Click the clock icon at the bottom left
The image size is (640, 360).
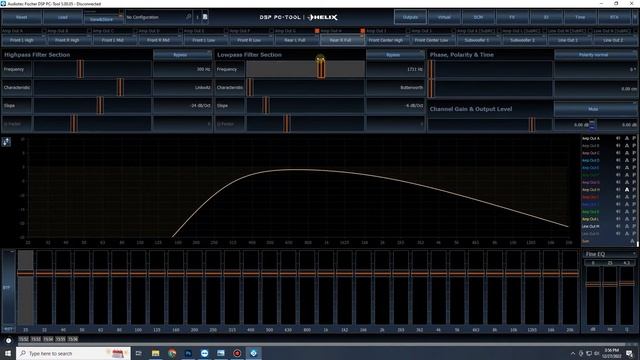point(9,340)
